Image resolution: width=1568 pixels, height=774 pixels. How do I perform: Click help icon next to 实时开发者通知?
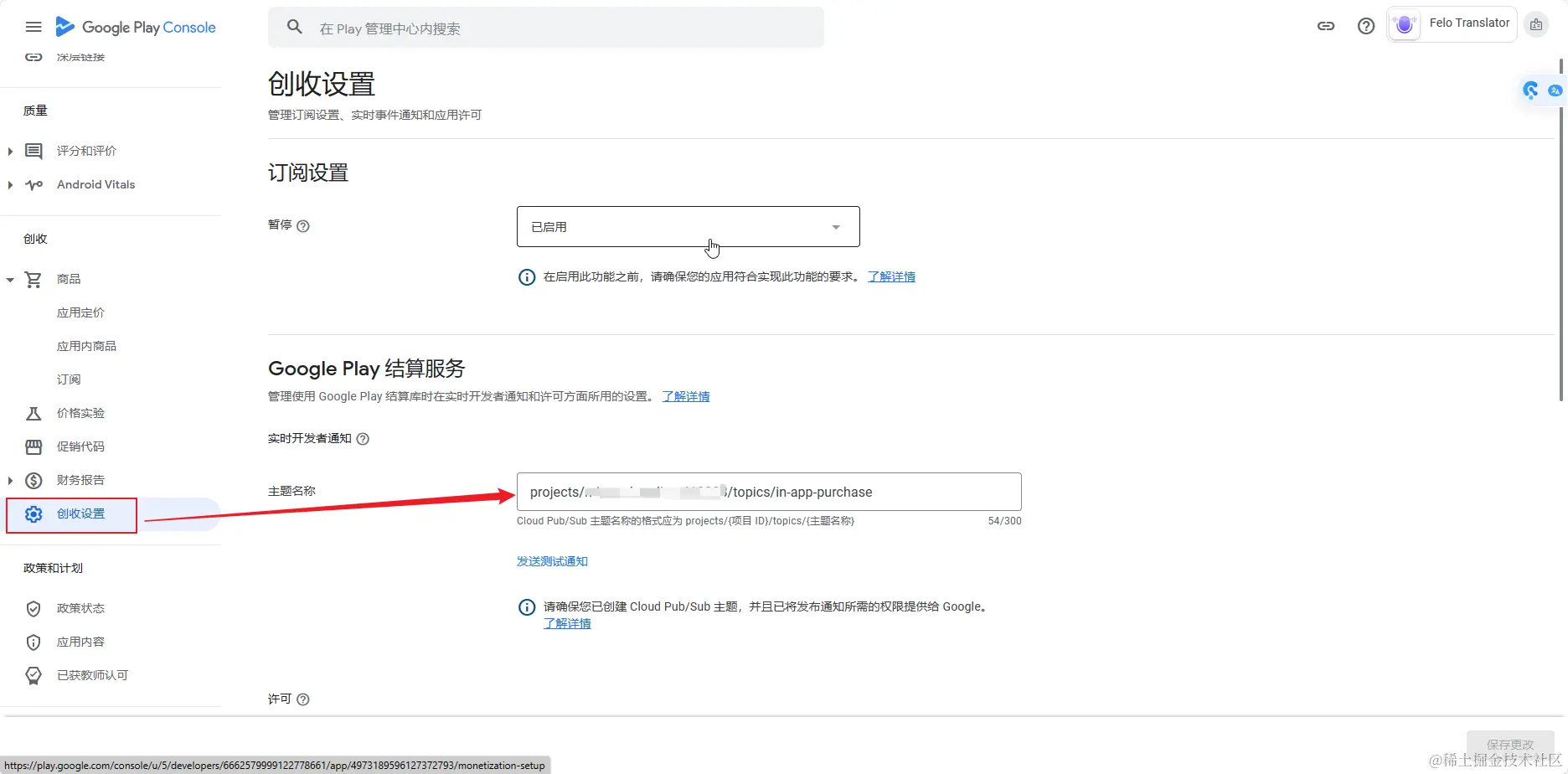point(363,439)
